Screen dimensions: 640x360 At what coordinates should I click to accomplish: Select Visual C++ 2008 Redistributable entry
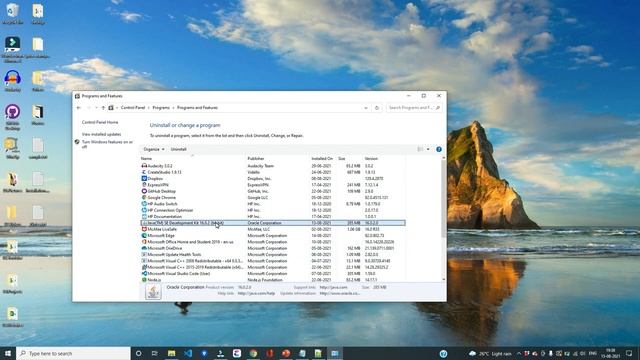pos(273,261)
